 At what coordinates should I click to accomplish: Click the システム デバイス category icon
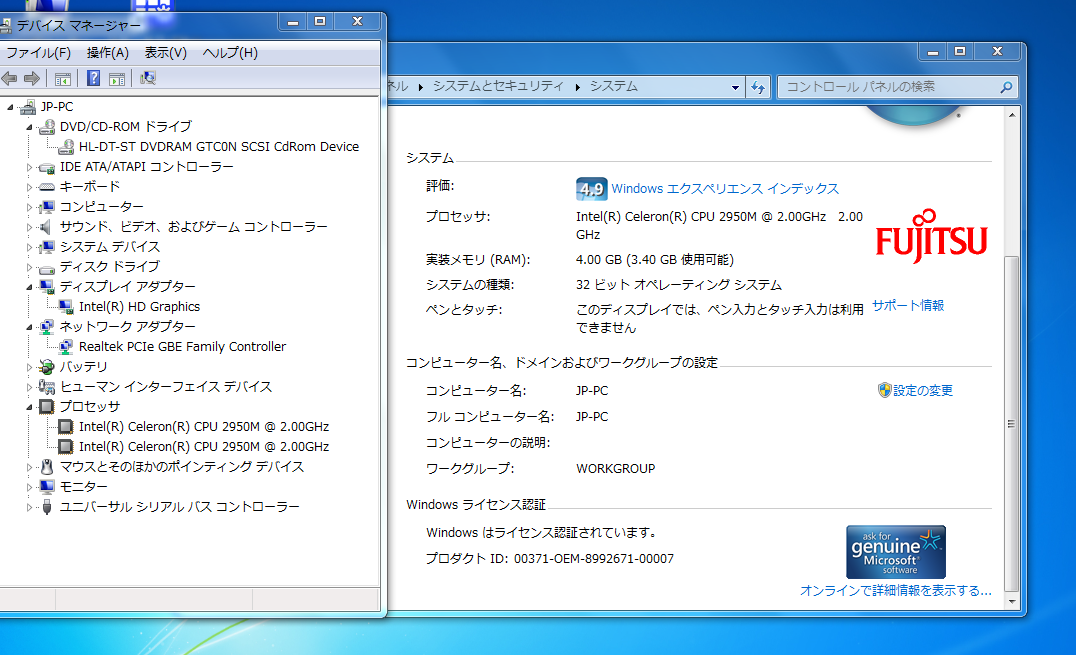click(x=47, y=246)
